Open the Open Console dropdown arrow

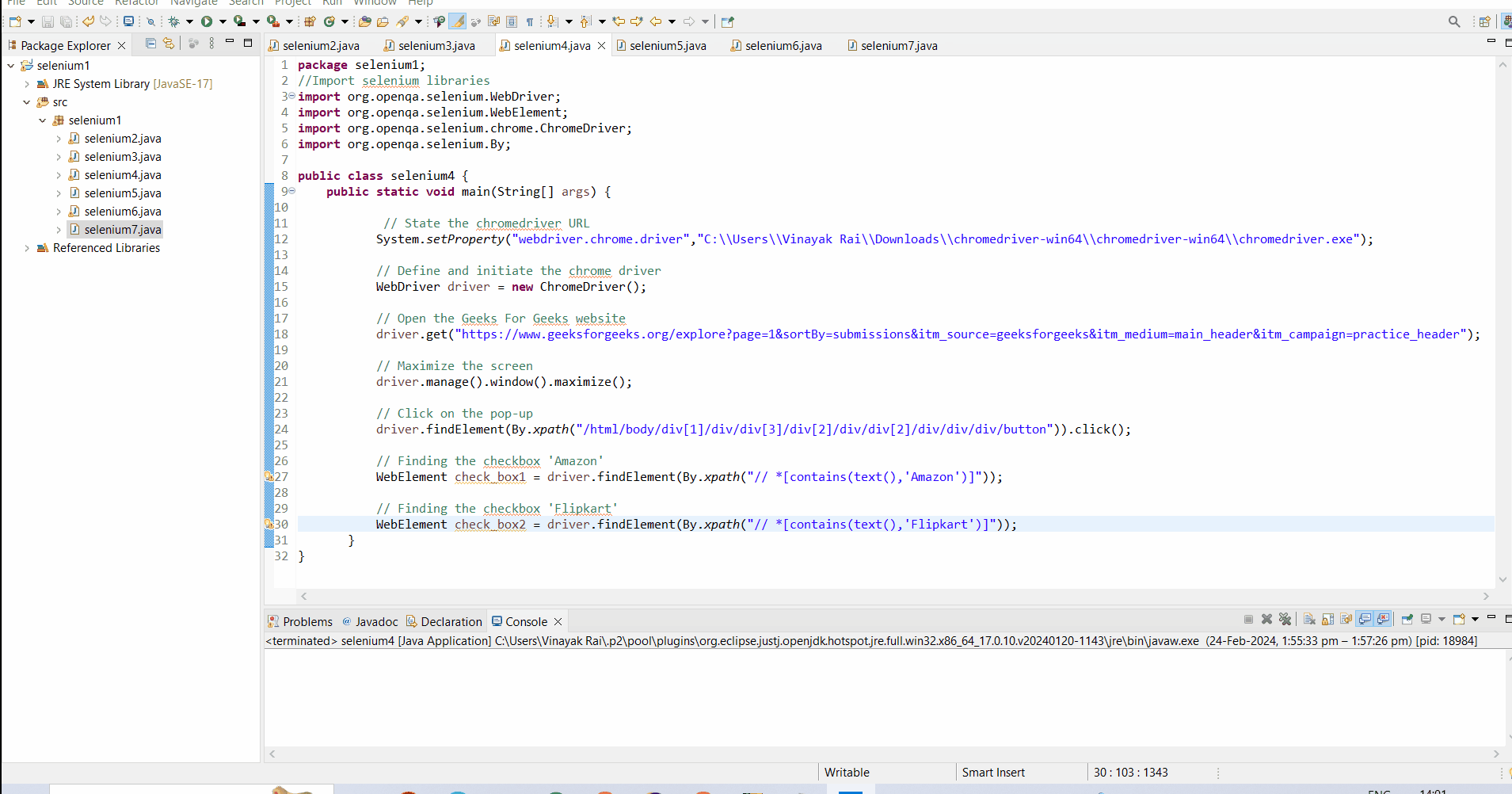(1475, 619)
